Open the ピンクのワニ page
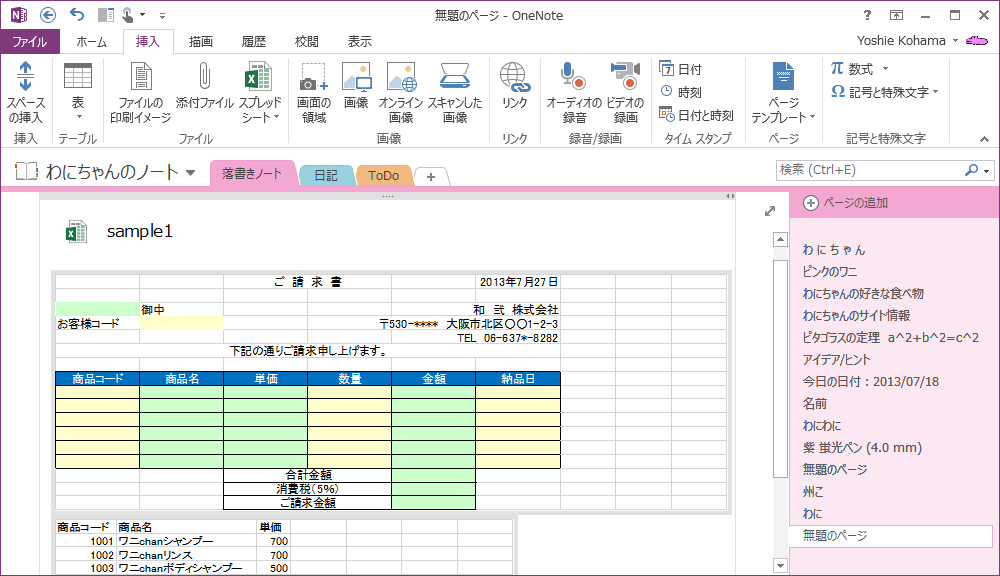1000x576 pixels. 830,272
